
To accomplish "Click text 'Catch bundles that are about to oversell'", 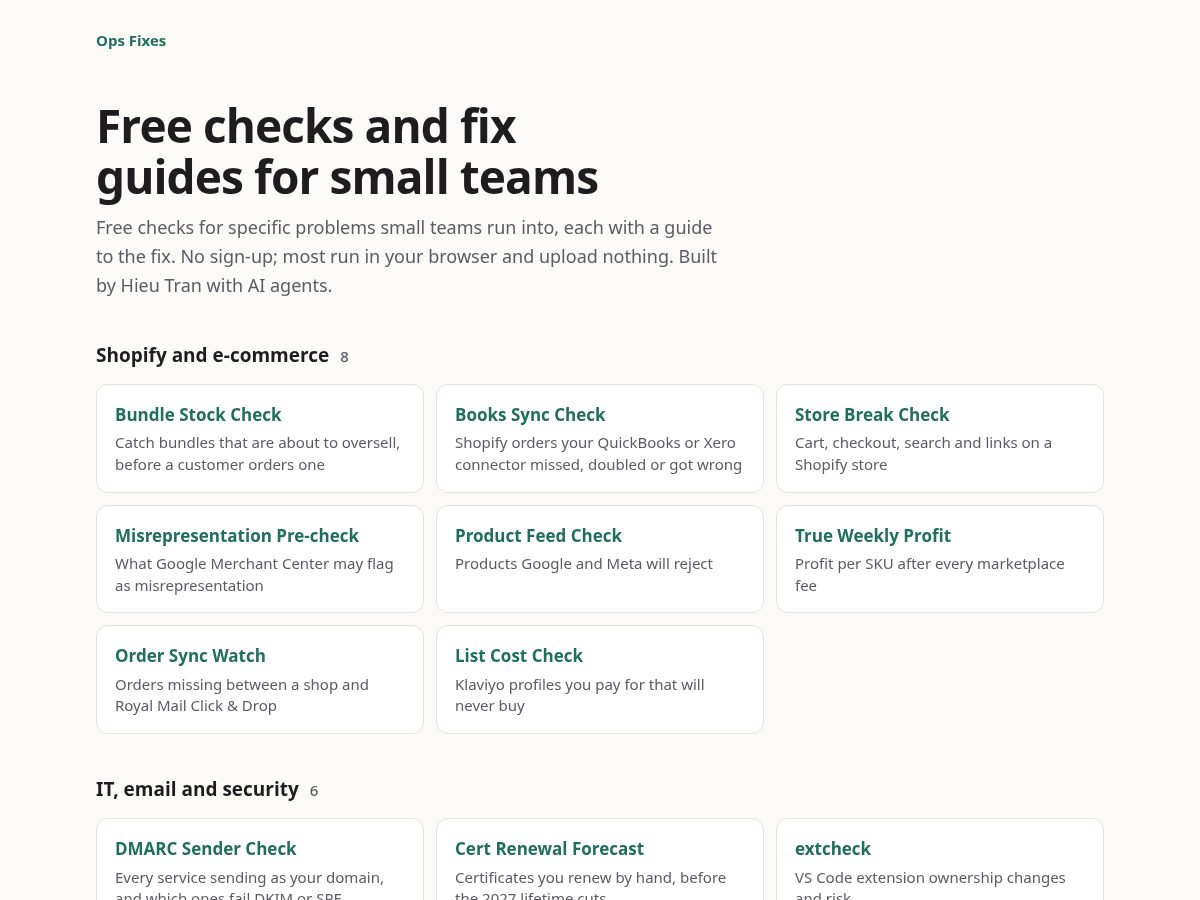I will [257, 442].
